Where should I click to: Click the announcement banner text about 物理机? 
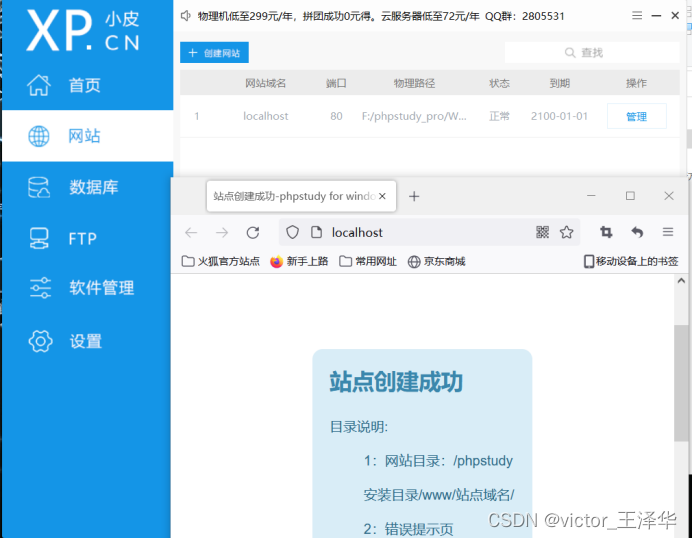click(381, 16)
